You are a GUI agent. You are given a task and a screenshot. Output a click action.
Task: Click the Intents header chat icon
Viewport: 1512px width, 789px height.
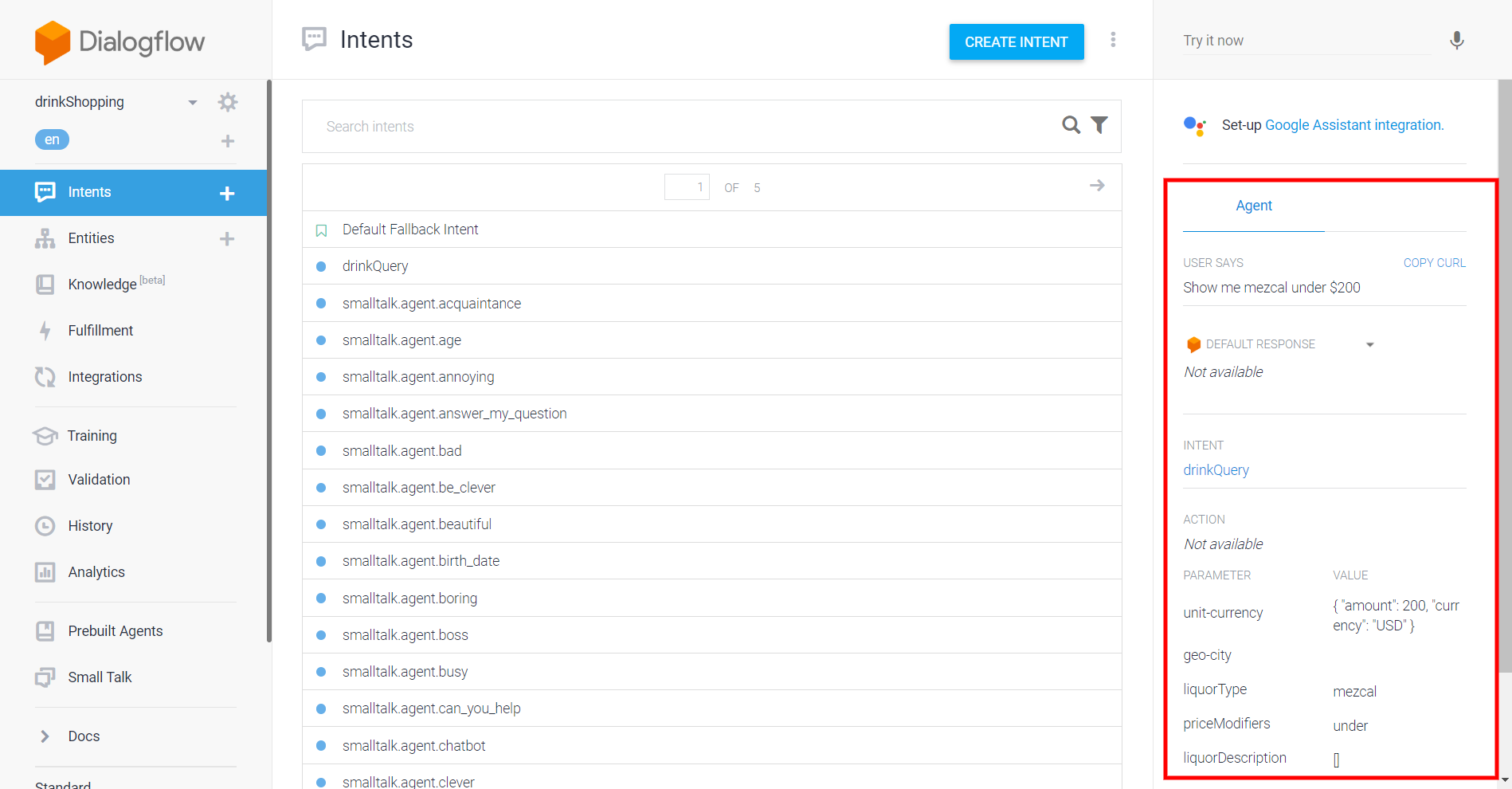pos(315,39)
